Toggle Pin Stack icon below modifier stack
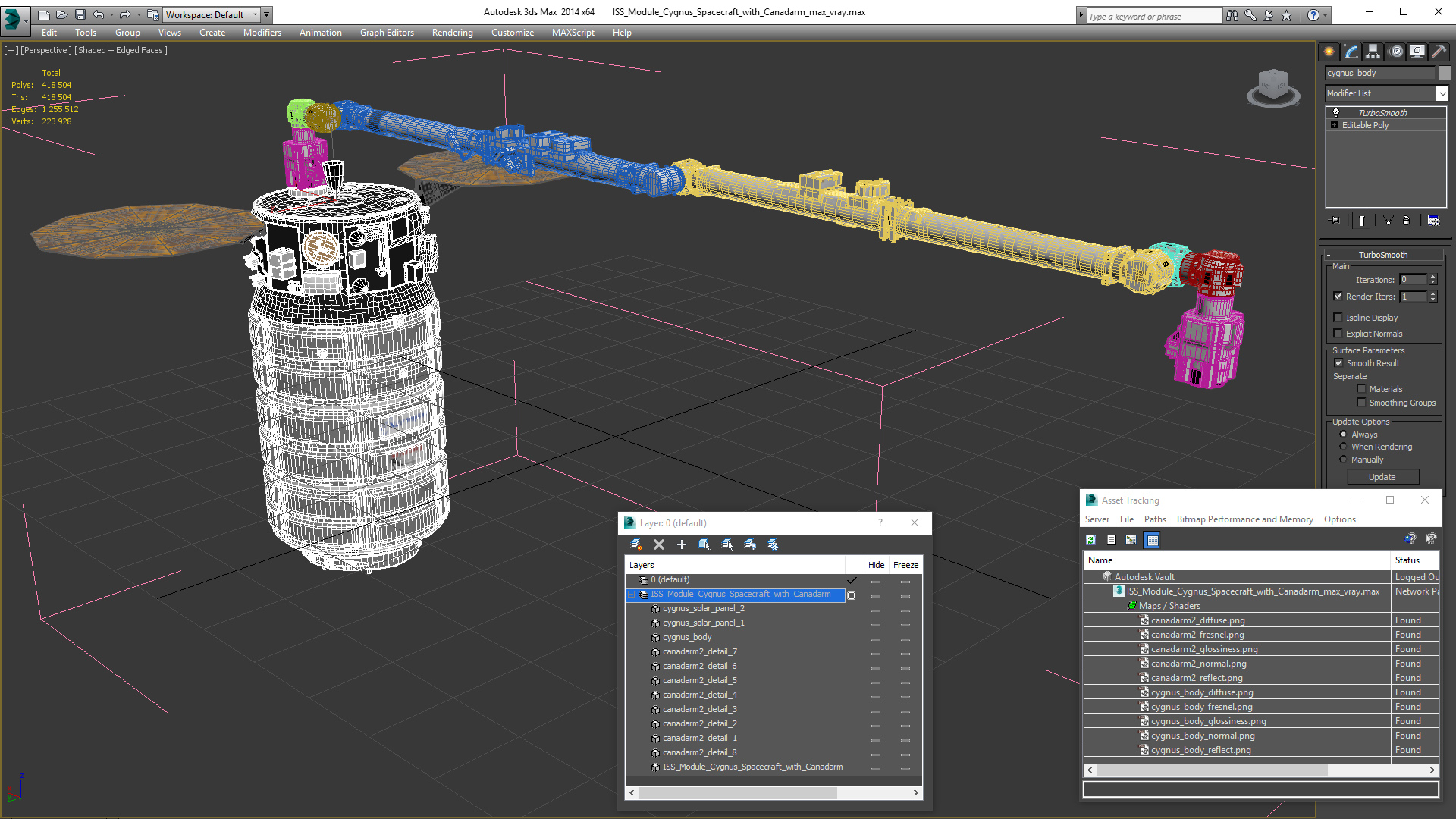The width and height of the screenshot is (1456, 819). pyautogui.click(x=1335, y=221)
